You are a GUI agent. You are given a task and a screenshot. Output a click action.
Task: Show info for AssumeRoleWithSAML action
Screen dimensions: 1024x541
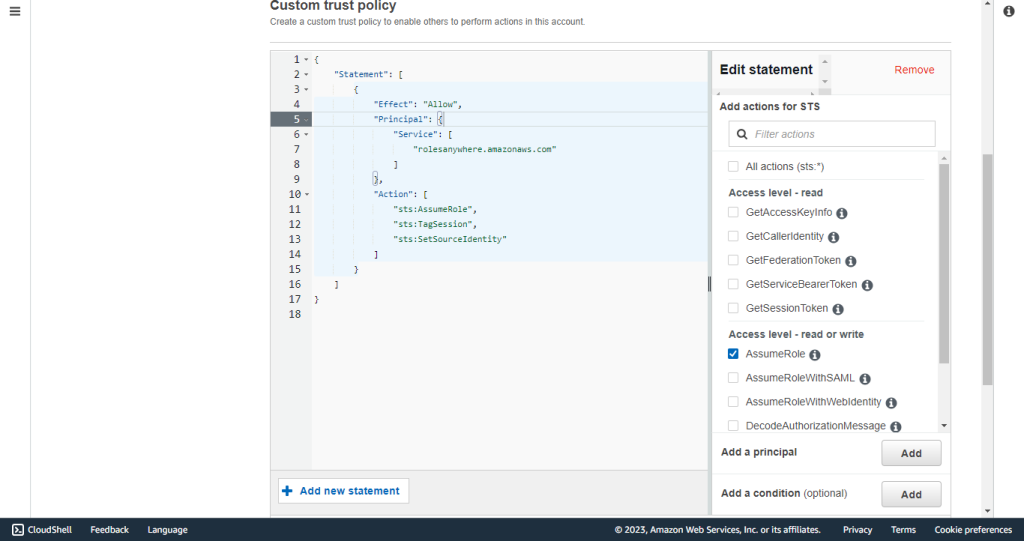865,379
